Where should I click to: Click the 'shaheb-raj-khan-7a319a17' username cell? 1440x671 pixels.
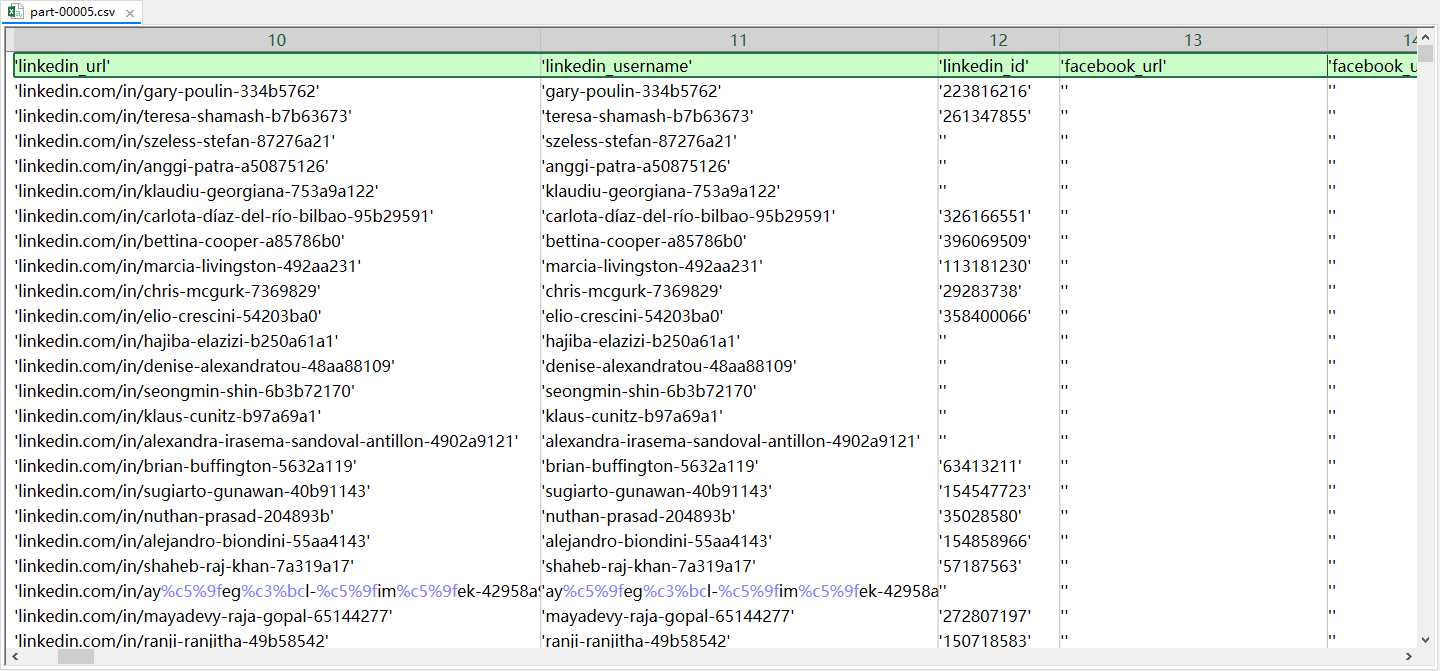tap(739, 566)
